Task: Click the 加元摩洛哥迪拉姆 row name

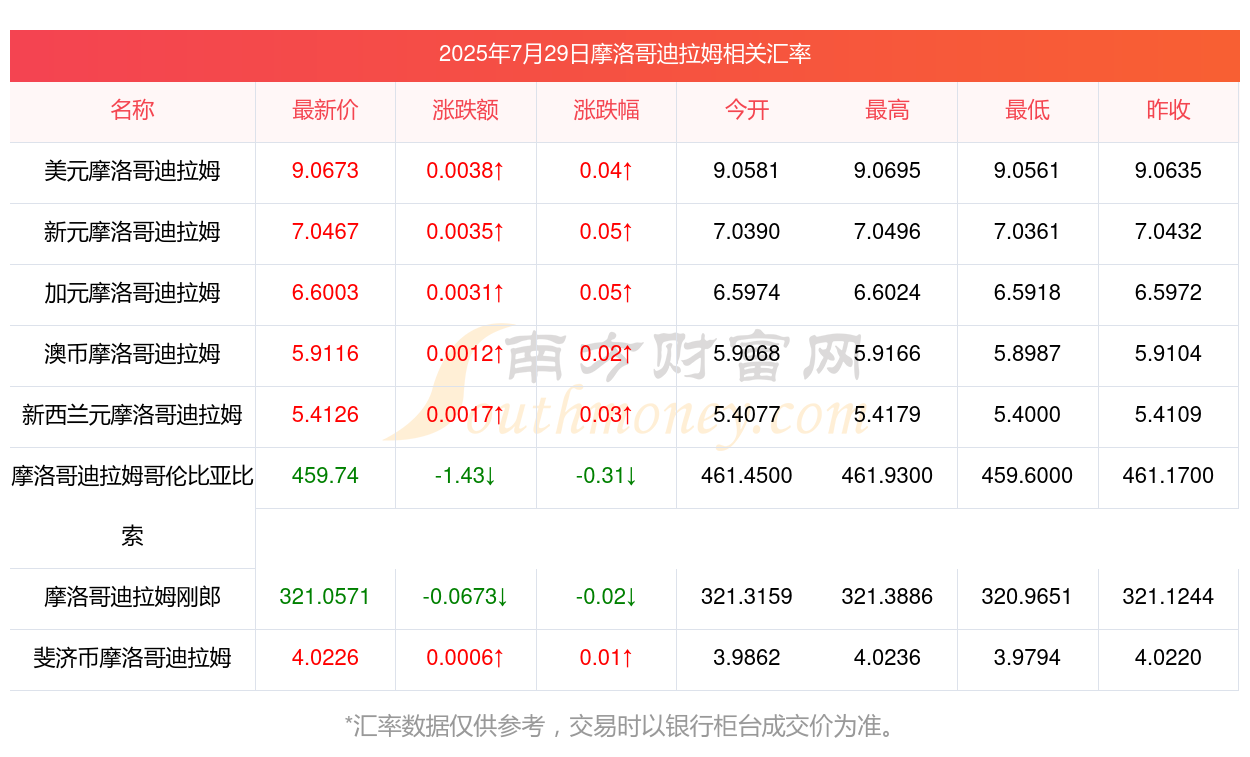Action: point(132,293)
